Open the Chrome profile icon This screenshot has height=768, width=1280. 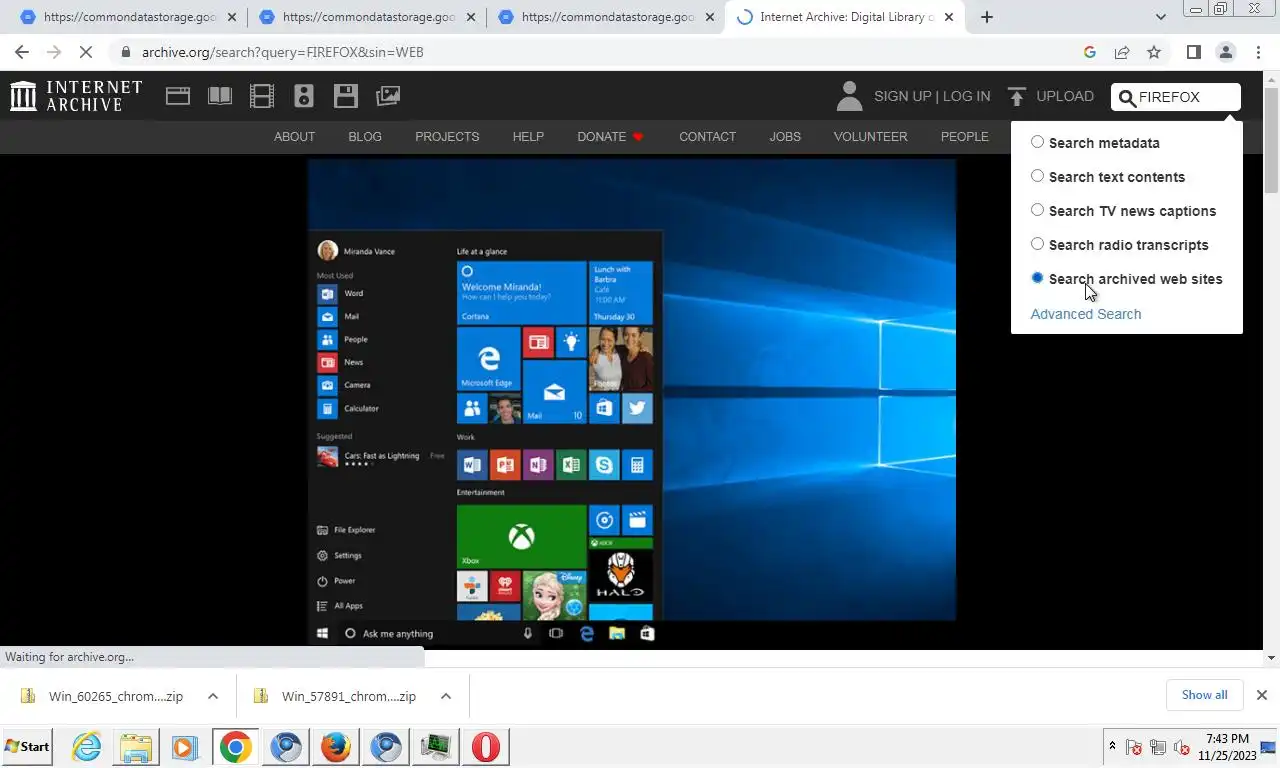1225,52
